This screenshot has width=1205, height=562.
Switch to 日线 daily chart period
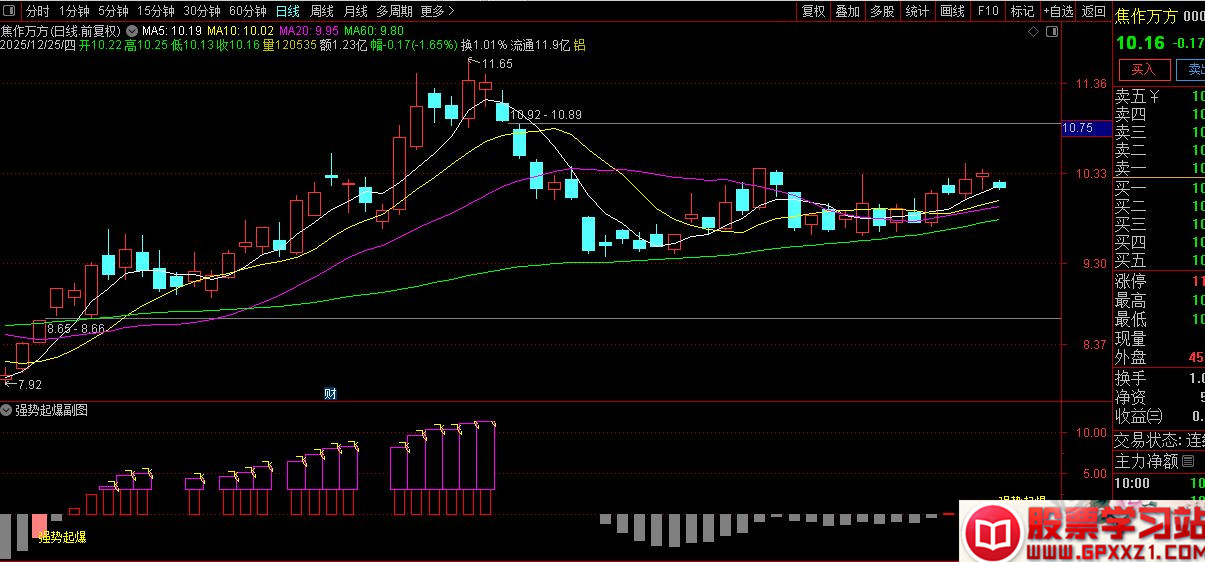click(287, 11)
